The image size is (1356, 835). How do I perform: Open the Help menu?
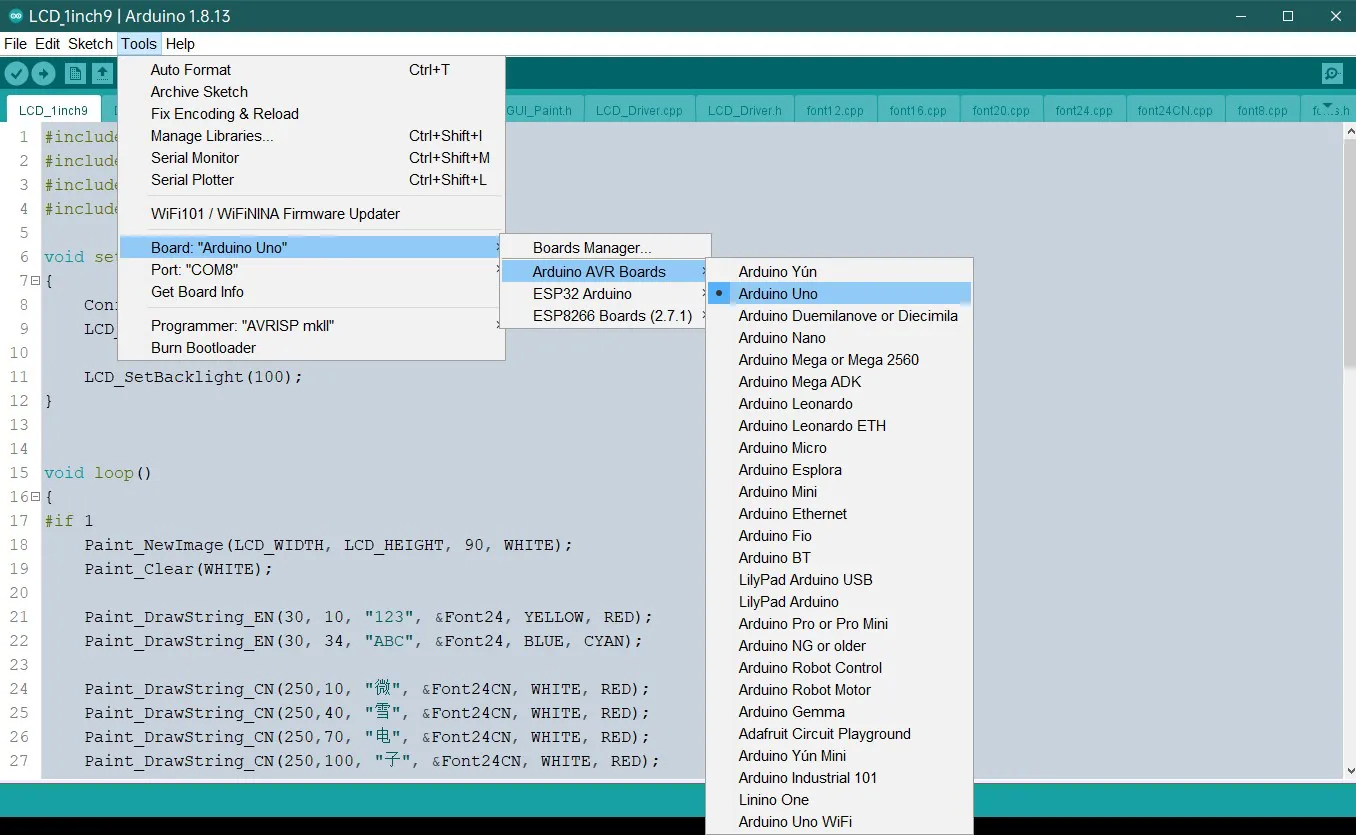(x=180, y=44)
